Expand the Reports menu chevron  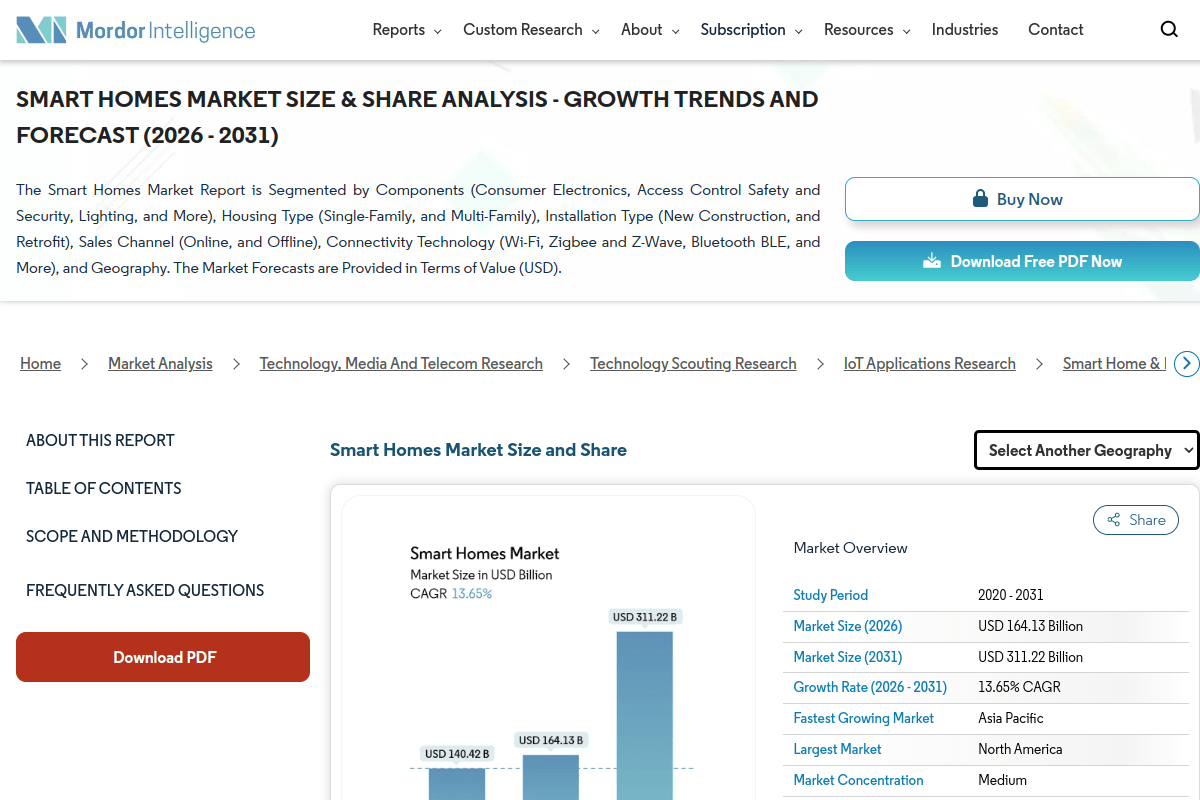(437, 32)
